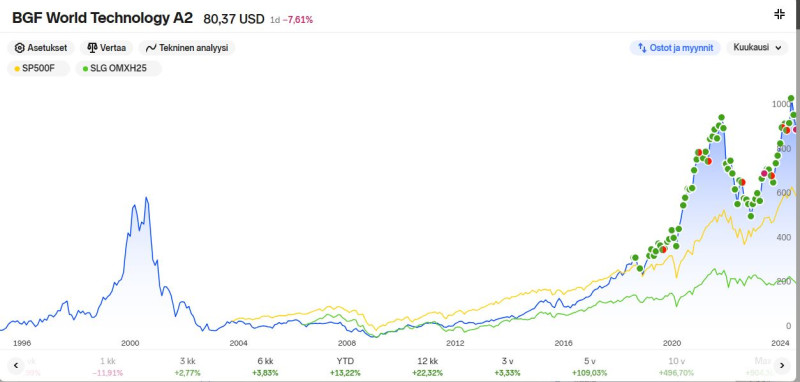
Task: Click the BGF World Technology A2 title
Action: pos(102,18)
